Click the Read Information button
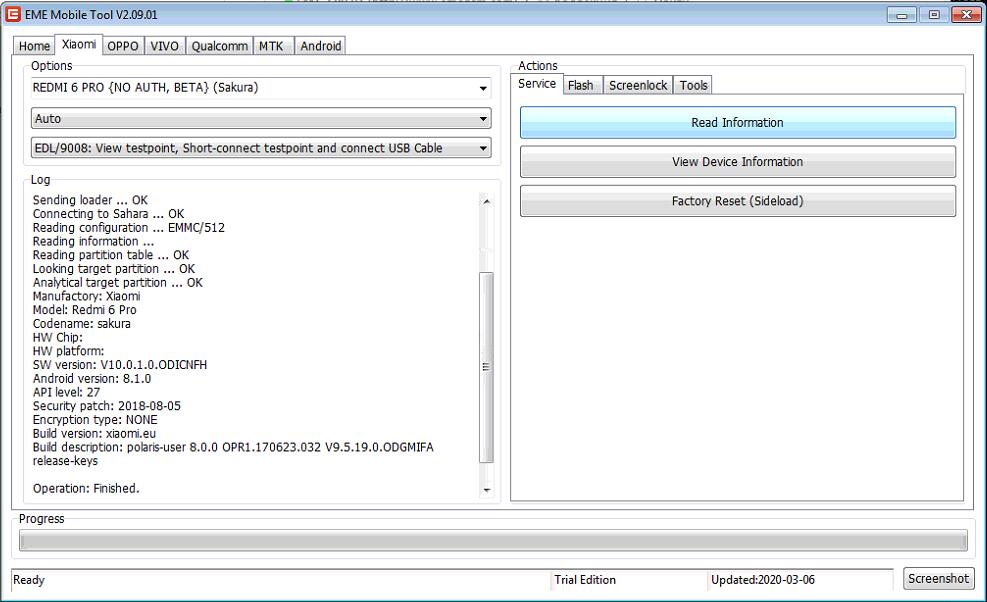Viewport: 987px width, 602px height. (x=737, y=123)
